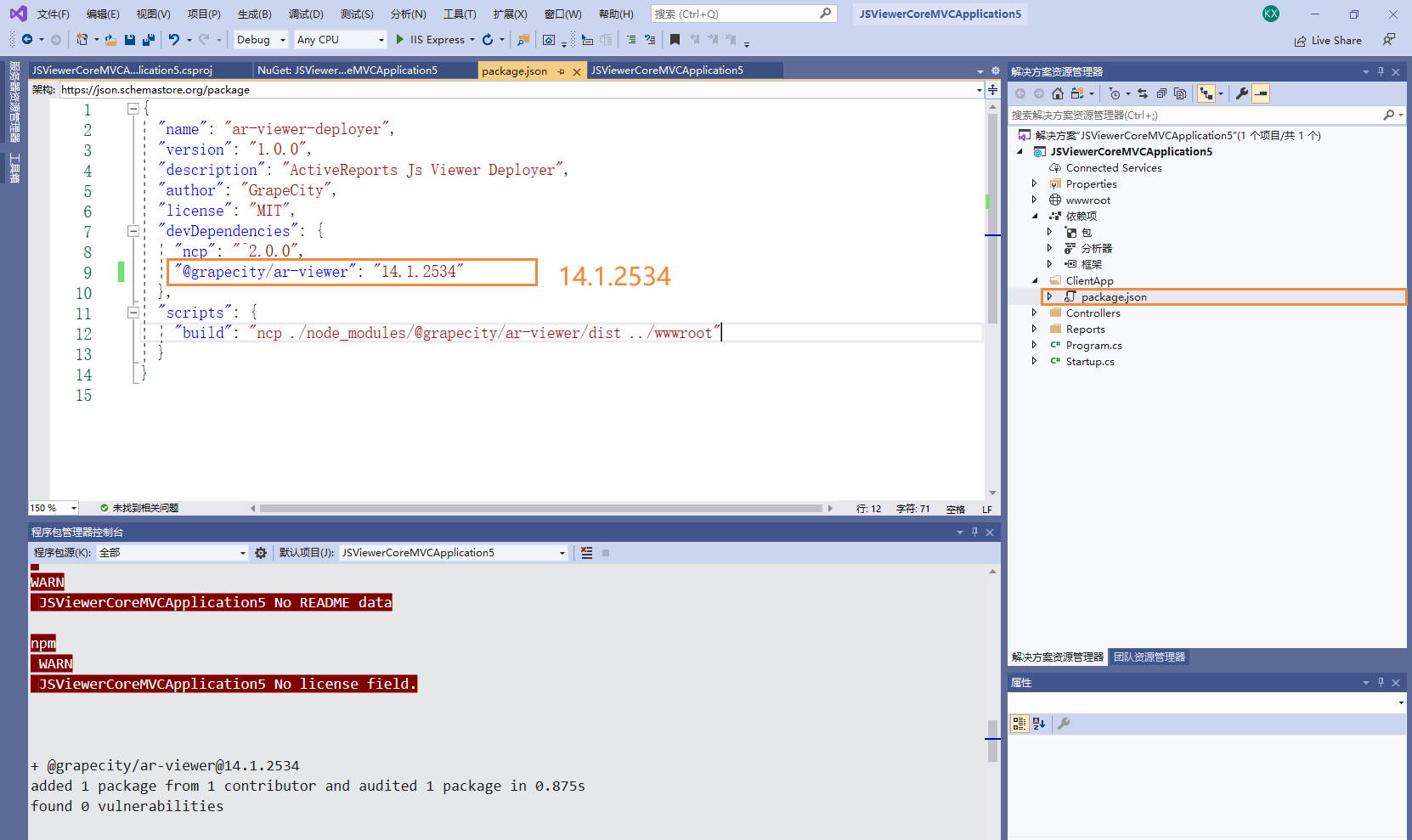Screen dimensions: 1412x840
Task: Click the editor horizontal scrollbar
Action: (541, 508)
